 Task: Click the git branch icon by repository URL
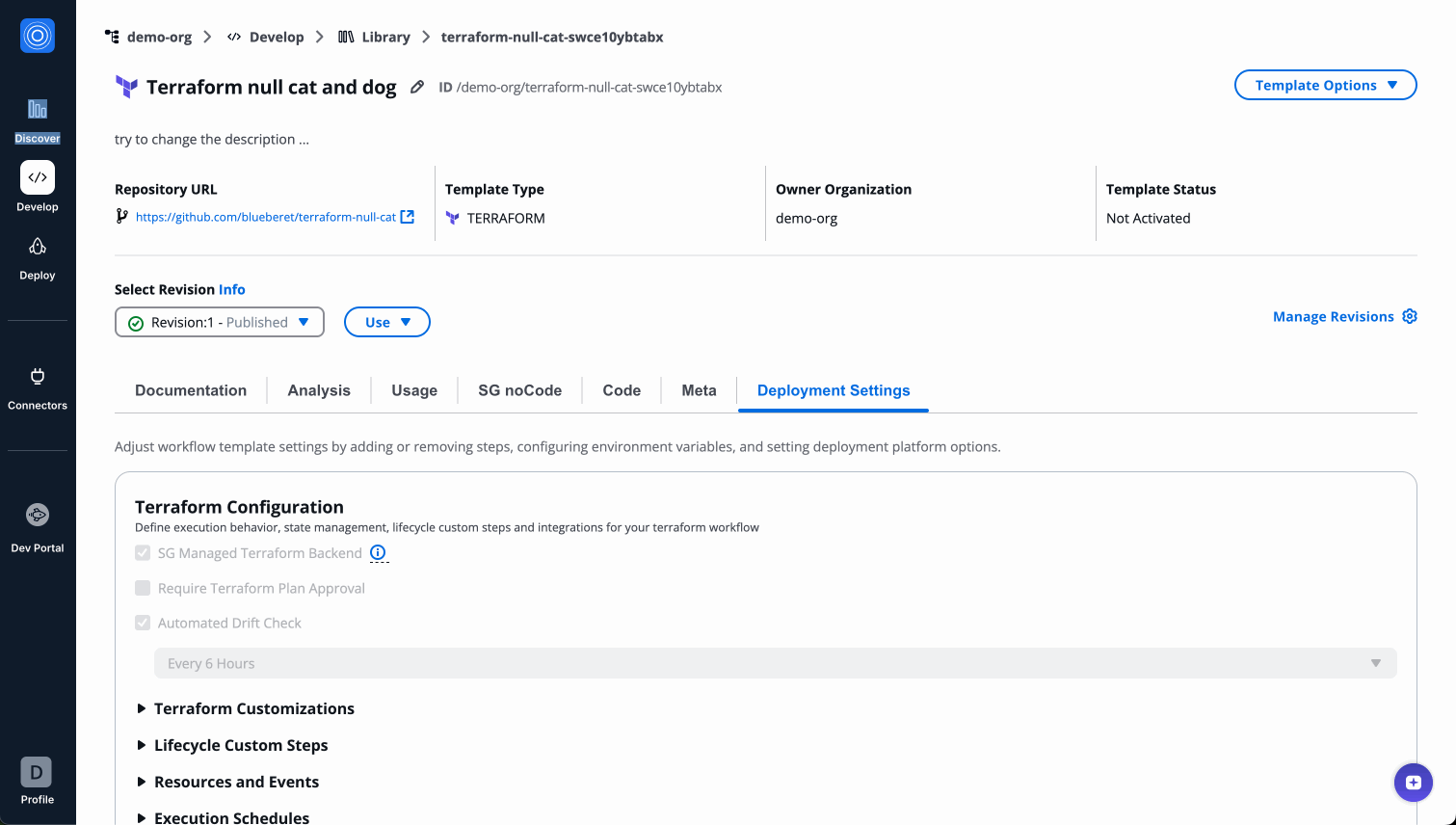click(x=121, y=216)
